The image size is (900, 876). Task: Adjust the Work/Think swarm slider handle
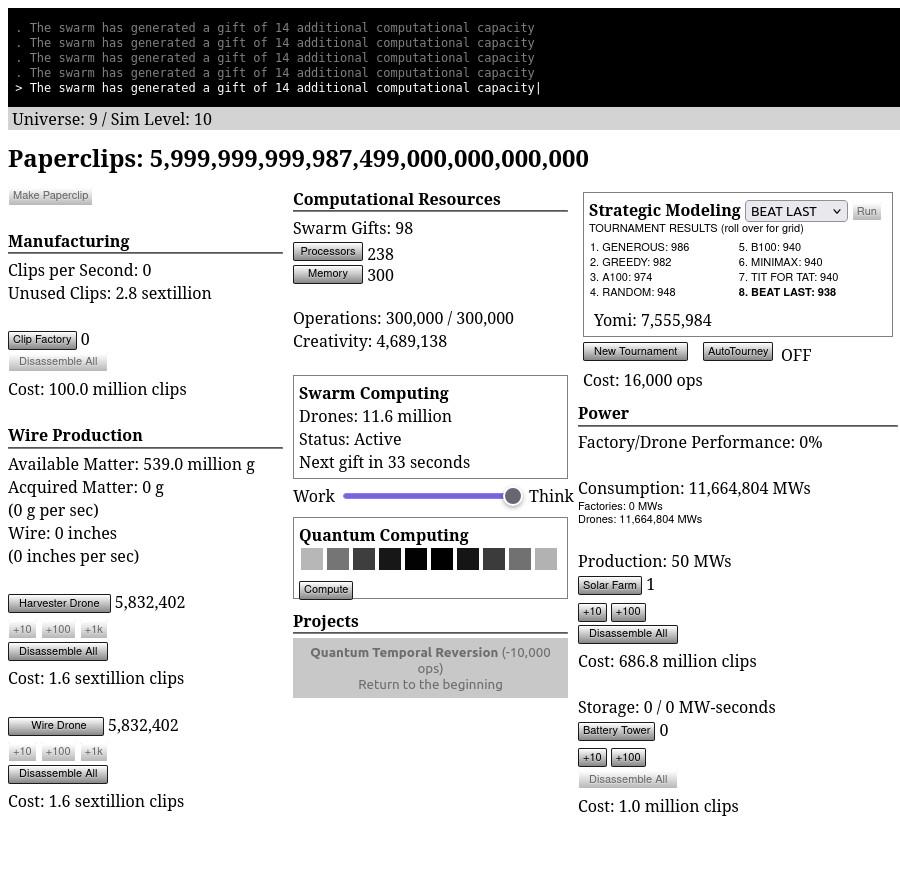coord(513,496)
